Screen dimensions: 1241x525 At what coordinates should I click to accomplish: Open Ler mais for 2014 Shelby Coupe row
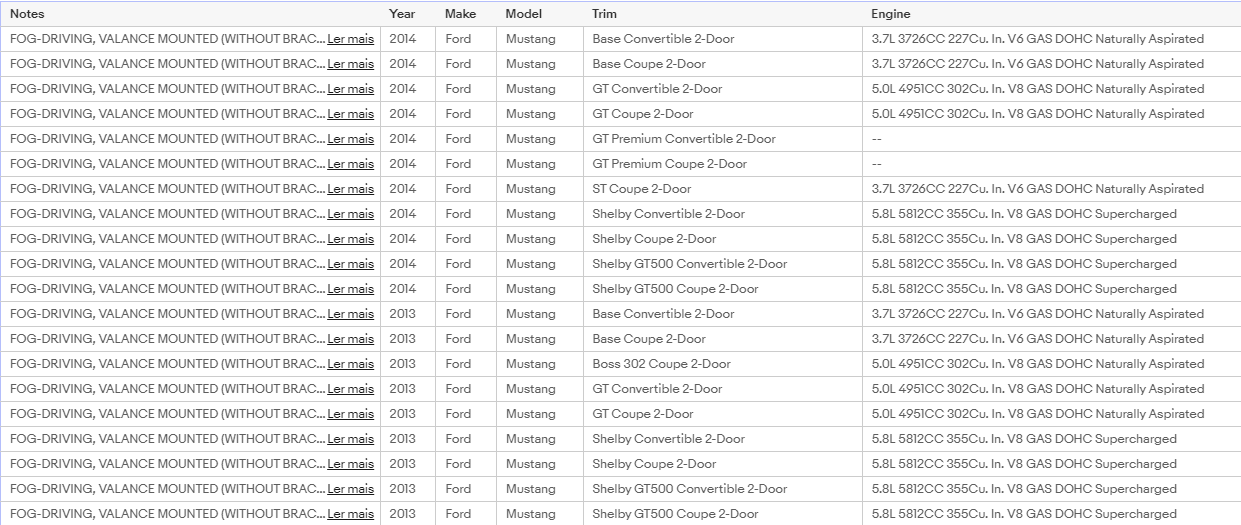tap(351, 239)
